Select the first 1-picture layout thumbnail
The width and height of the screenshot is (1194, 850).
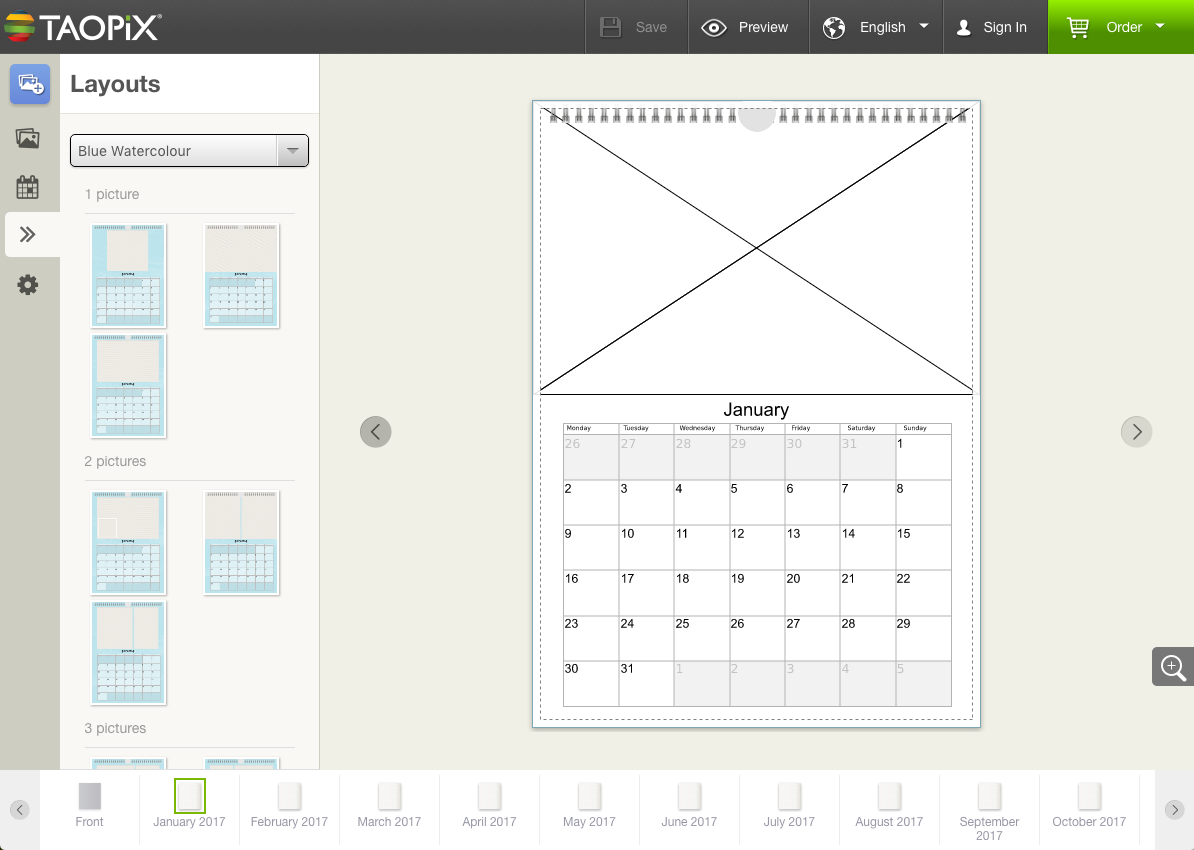tap(128, 275)
